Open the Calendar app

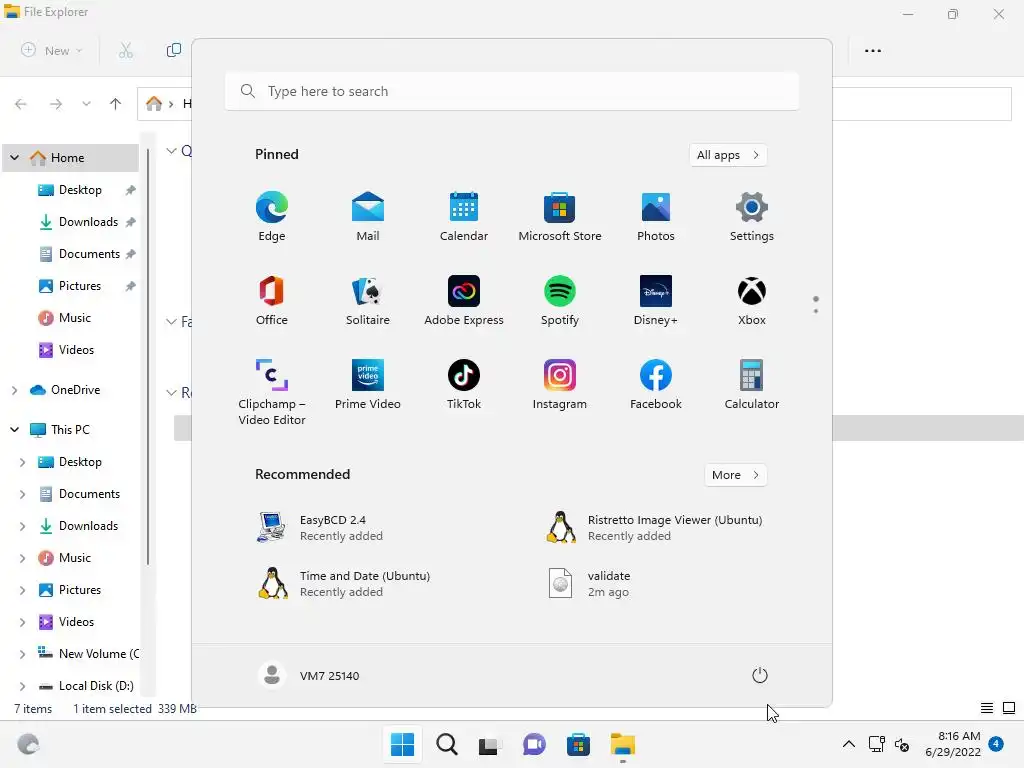(464, 217)
